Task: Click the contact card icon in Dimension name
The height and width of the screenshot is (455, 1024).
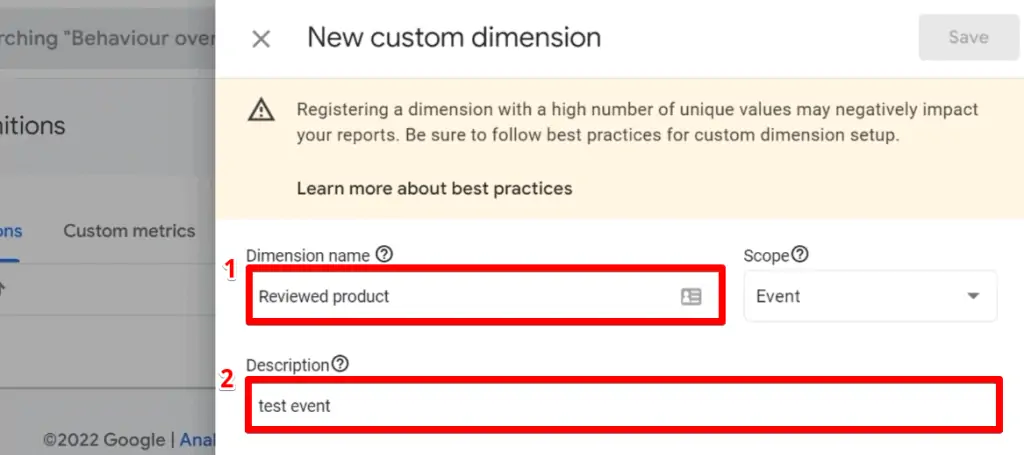Action: [x=691, y=296]
